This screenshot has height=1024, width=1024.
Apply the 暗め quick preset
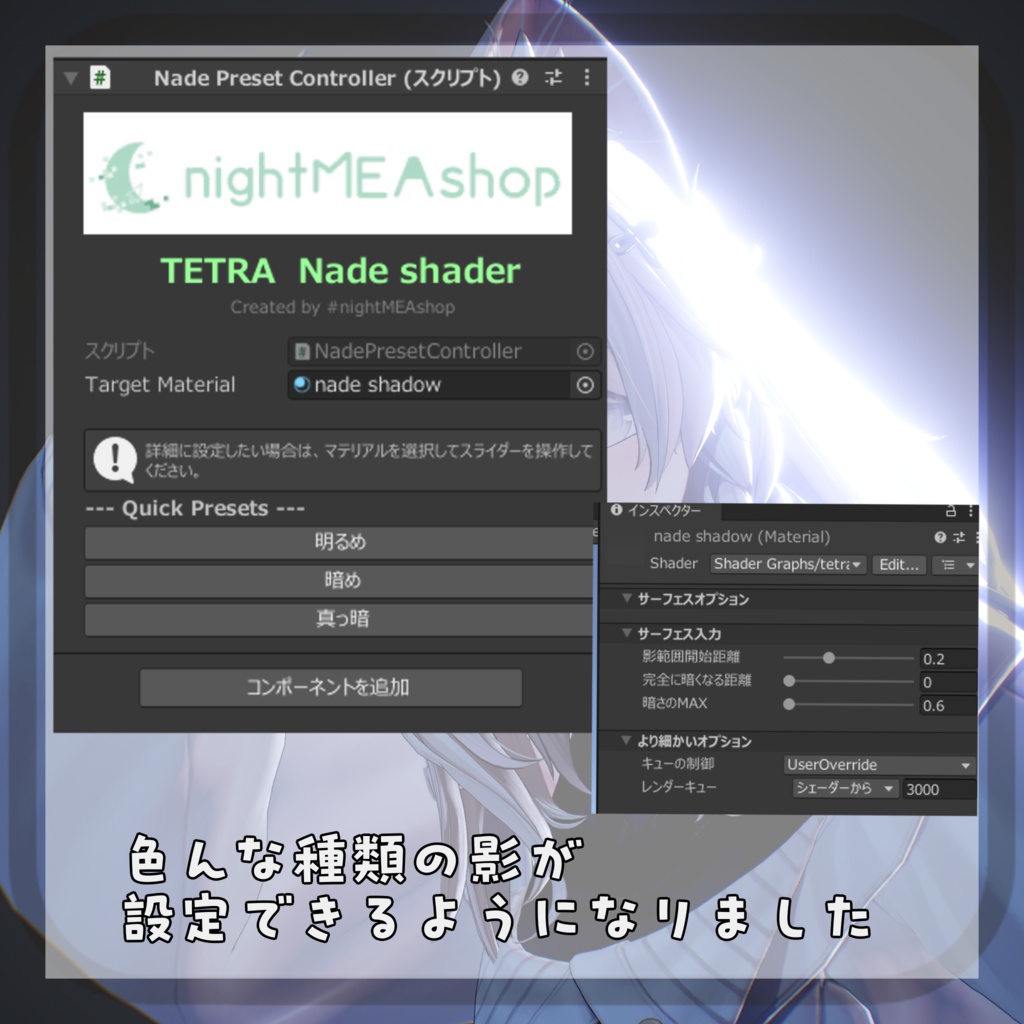[x=340, y=580]
